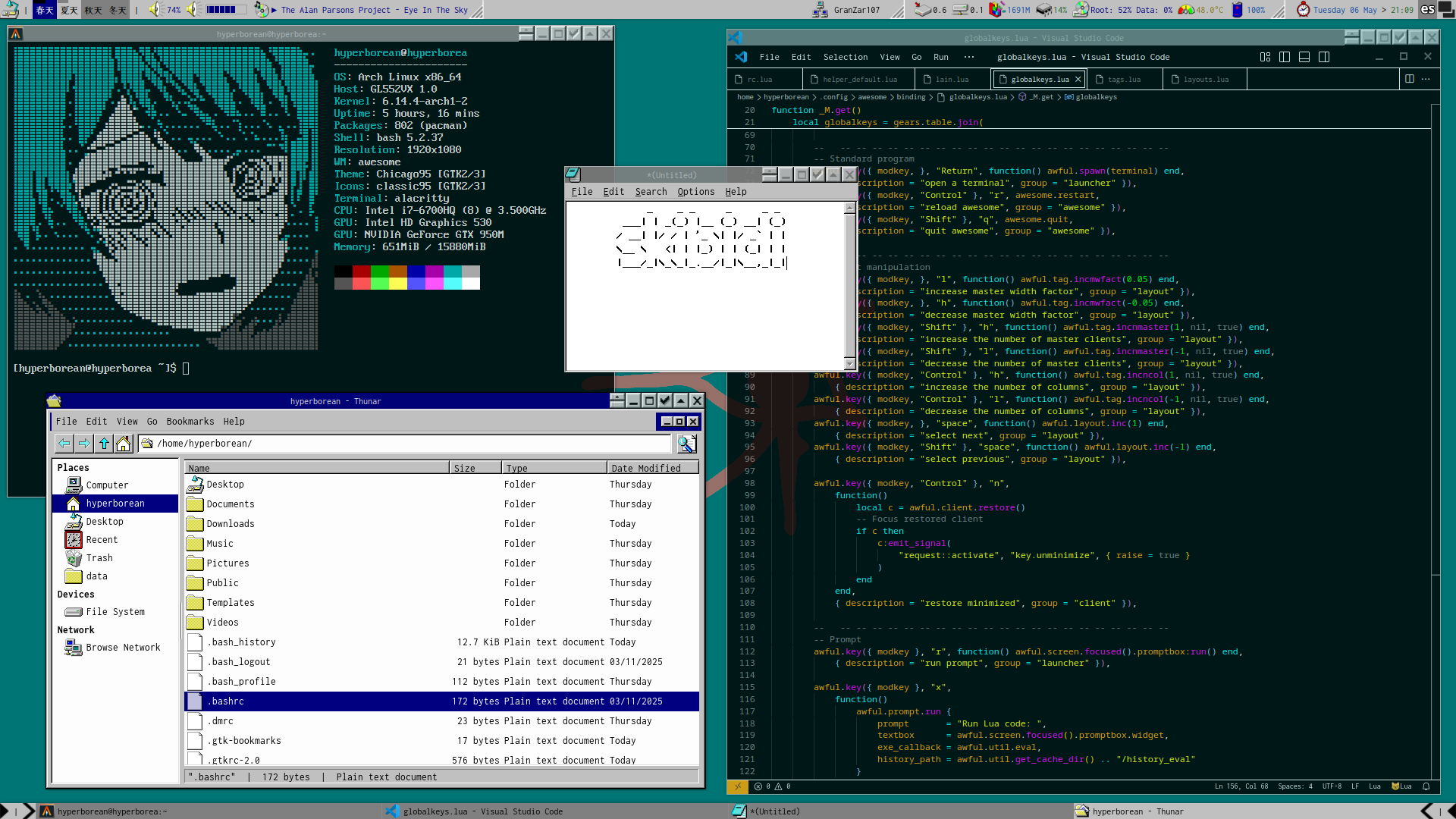Select the Desktop folder icon in file list
1456x819 pixels.
tap(195, 485)
